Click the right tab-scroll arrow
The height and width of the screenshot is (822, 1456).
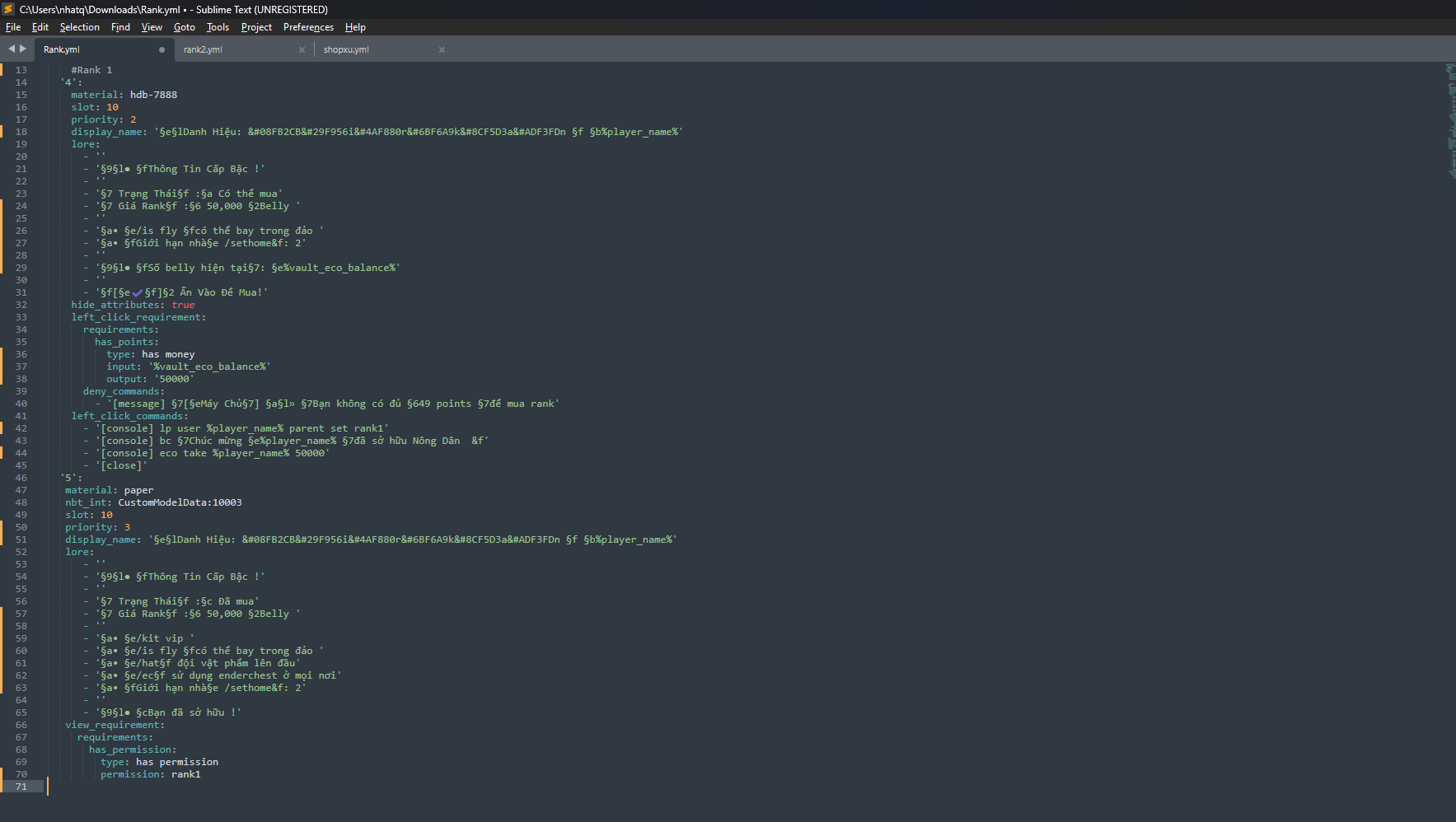pos(23,49)
